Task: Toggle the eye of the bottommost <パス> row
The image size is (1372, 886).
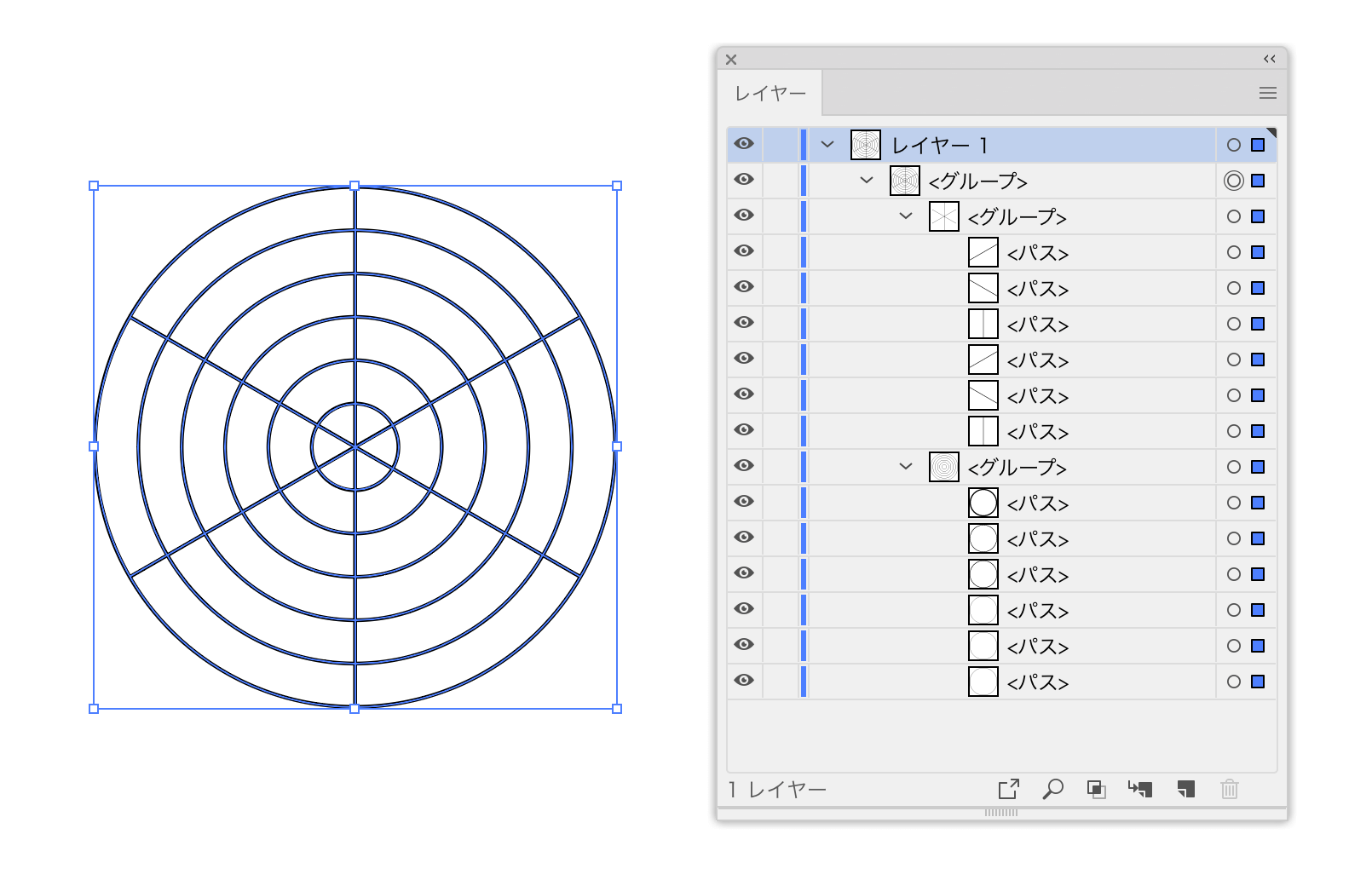Action: click(x=744, y=680)
